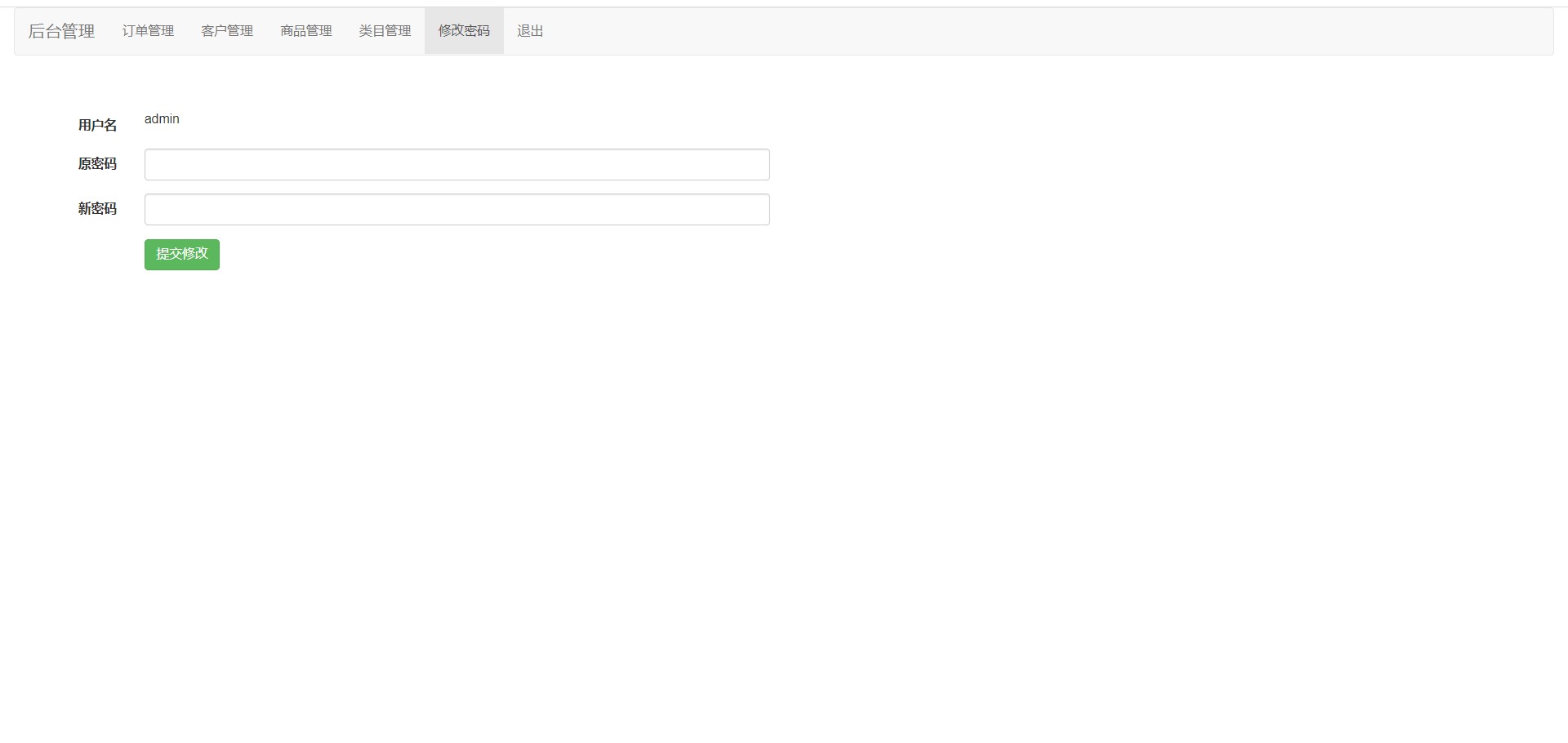Navigate to order management section
The image size is (1568, 743).
pyautogui.click(x=148, y=31)
